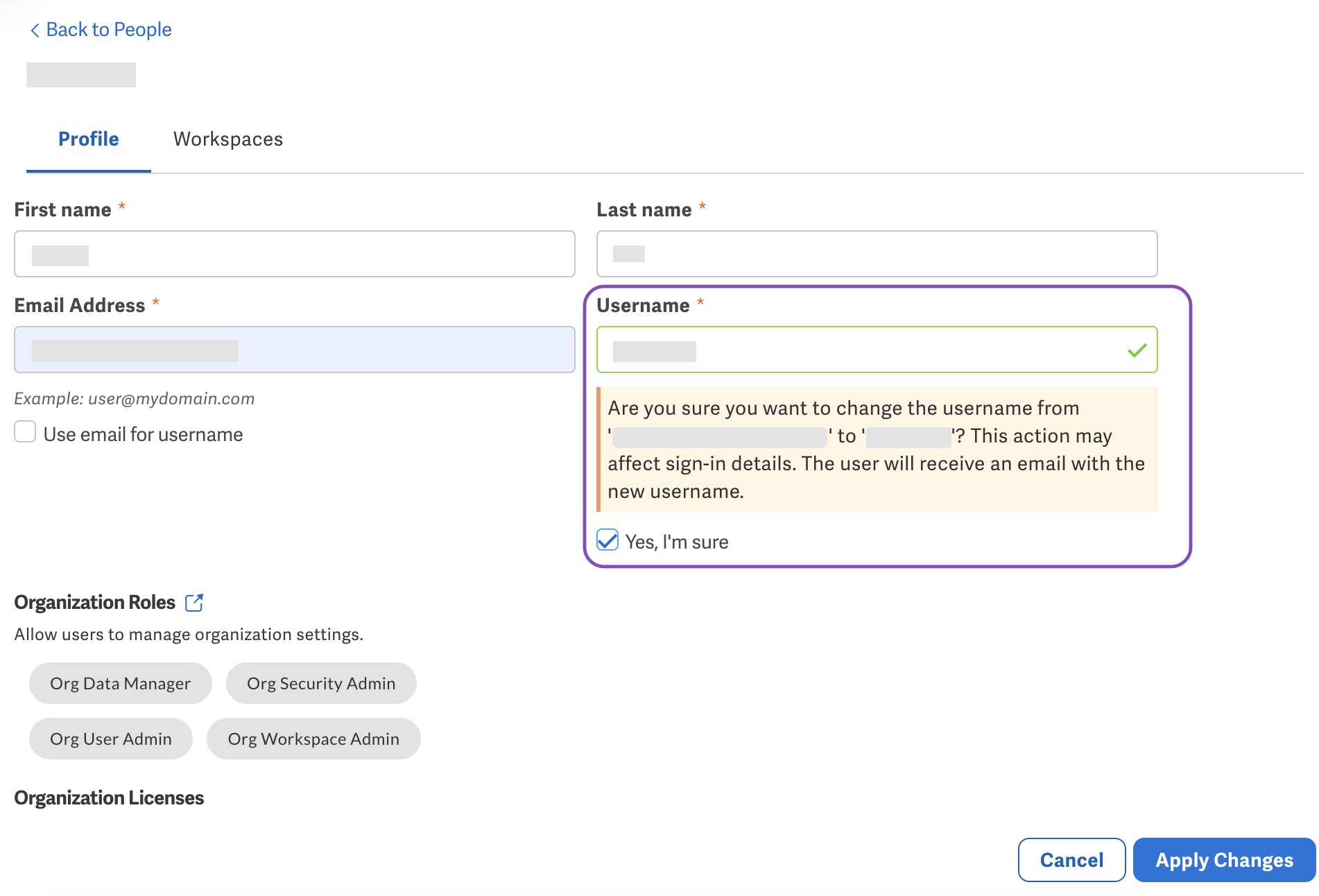Screen dimensions: 1319x896
Task: Switch to the Profile tab
Action: point(88,139)
